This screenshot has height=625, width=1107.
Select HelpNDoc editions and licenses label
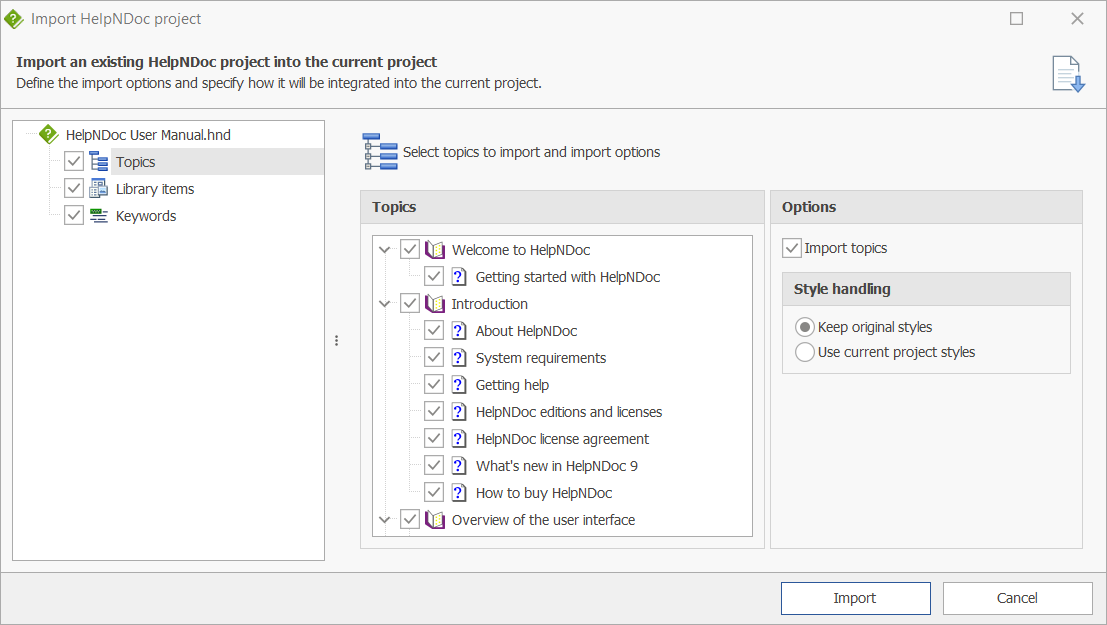(x=568, y=412)
